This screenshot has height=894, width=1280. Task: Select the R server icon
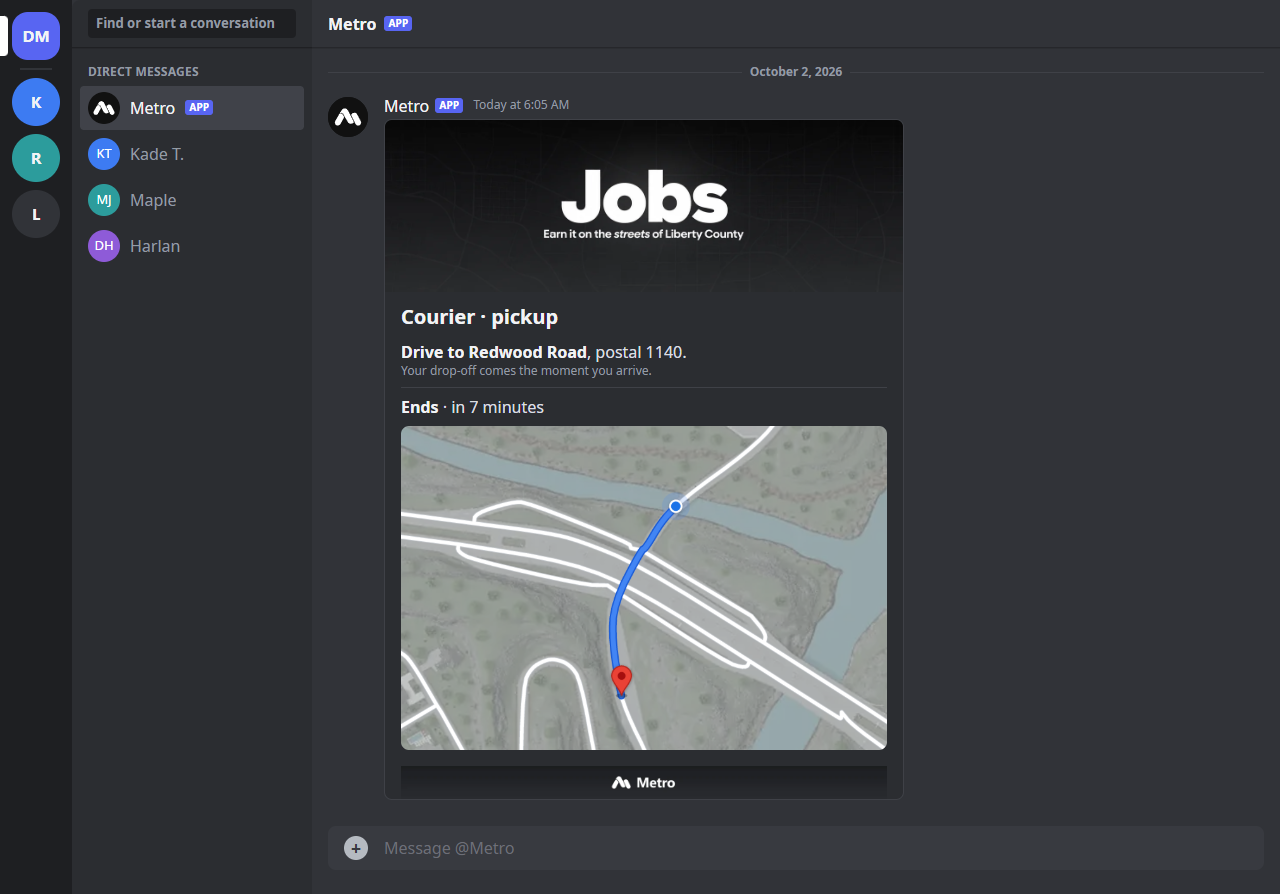[x=36, y=158]
